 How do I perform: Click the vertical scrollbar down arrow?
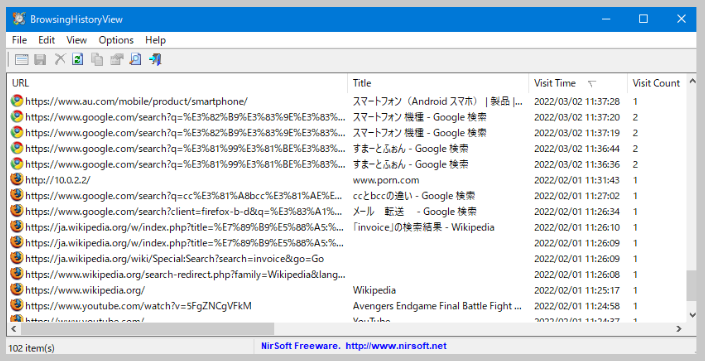coord(692,315)
